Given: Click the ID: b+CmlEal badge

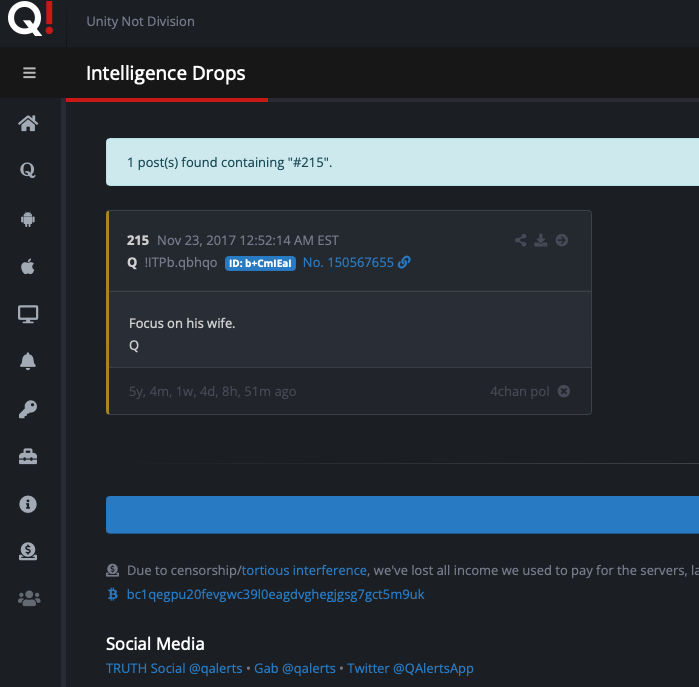Looking at the screenshot, I should (260, 263).
